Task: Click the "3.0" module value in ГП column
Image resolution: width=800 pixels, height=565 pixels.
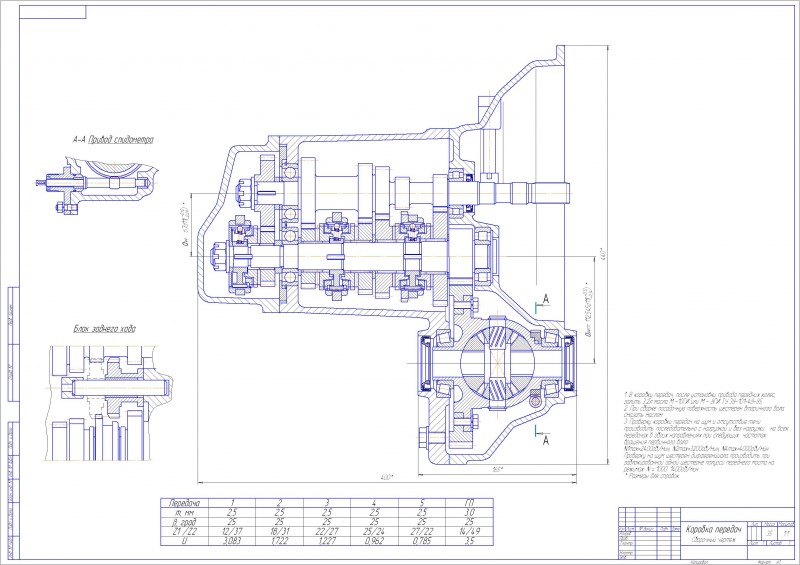Action: tap(470, 512)
